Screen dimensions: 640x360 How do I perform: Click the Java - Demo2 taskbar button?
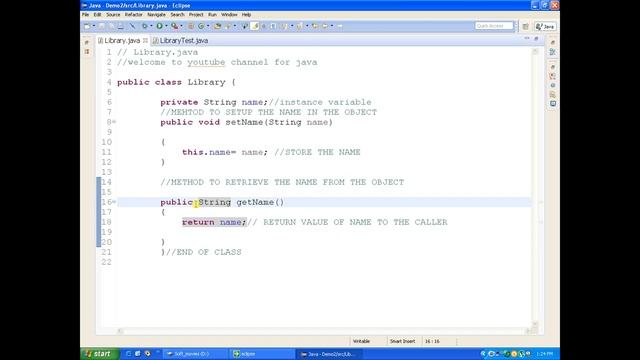[328, 354]
